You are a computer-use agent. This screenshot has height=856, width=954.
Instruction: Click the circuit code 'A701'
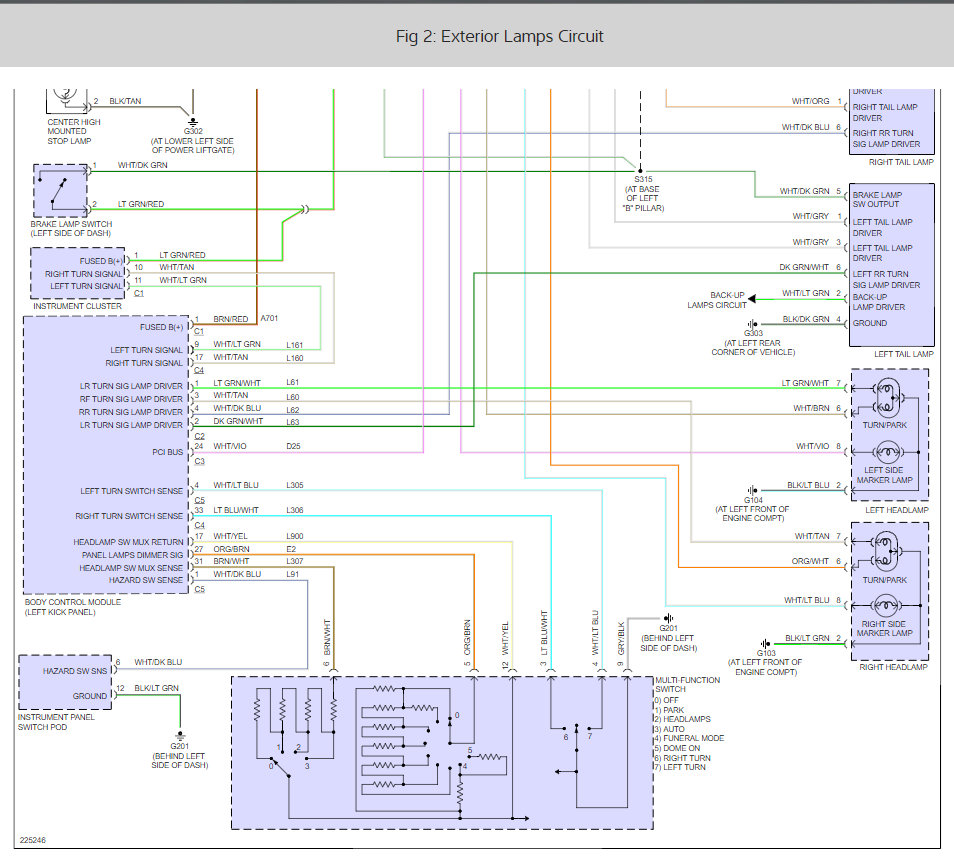[270, 318]
